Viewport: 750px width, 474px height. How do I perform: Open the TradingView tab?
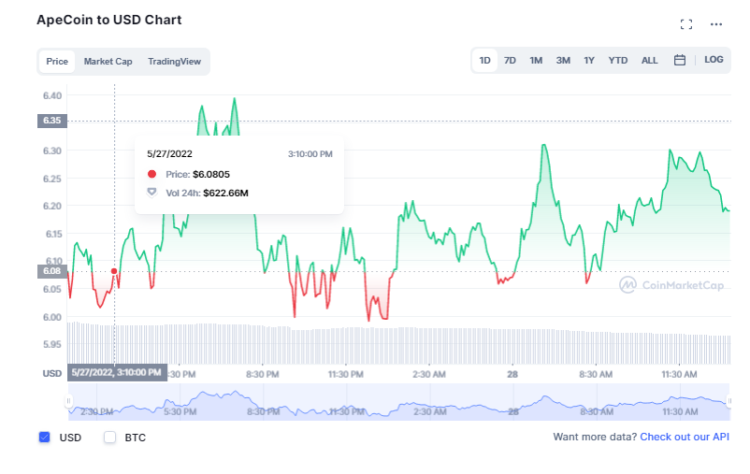click(x=174, y=61)
